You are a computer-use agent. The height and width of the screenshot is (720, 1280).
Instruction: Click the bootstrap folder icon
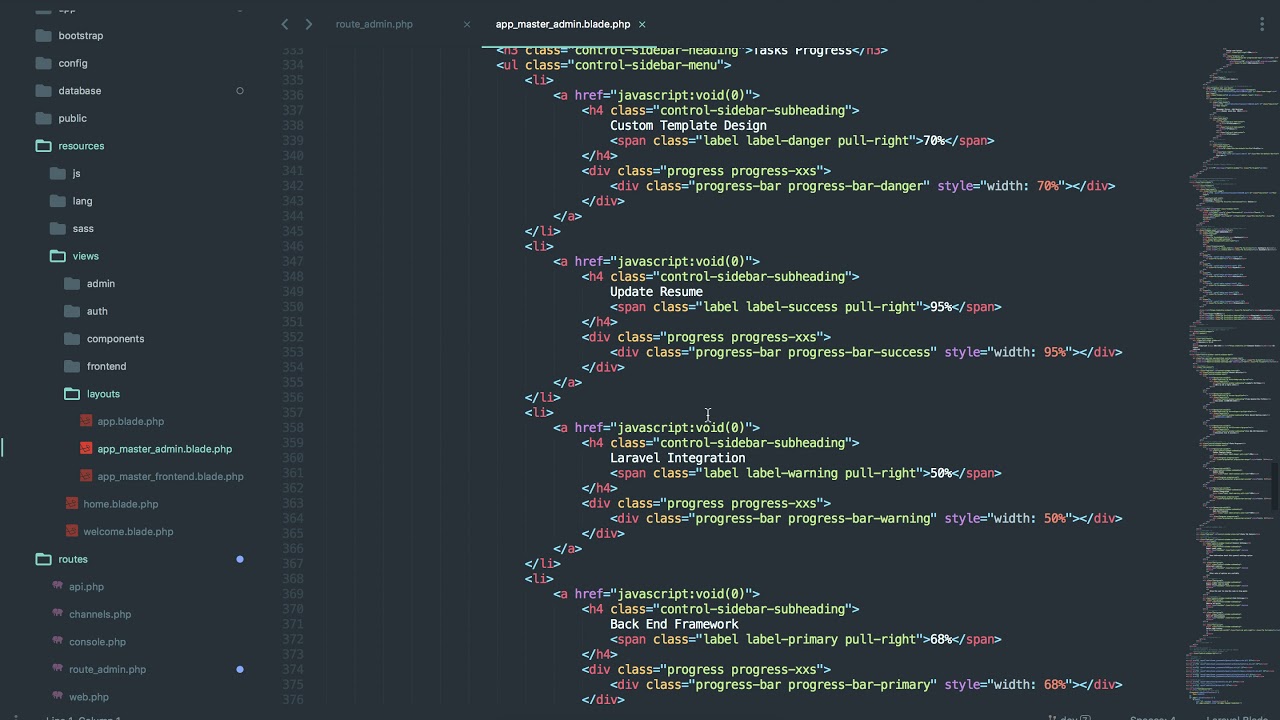tap(43, 35)
